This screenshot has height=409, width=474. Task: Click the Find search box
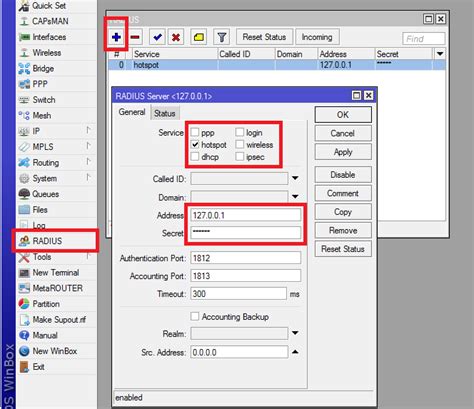coord(424,39)
